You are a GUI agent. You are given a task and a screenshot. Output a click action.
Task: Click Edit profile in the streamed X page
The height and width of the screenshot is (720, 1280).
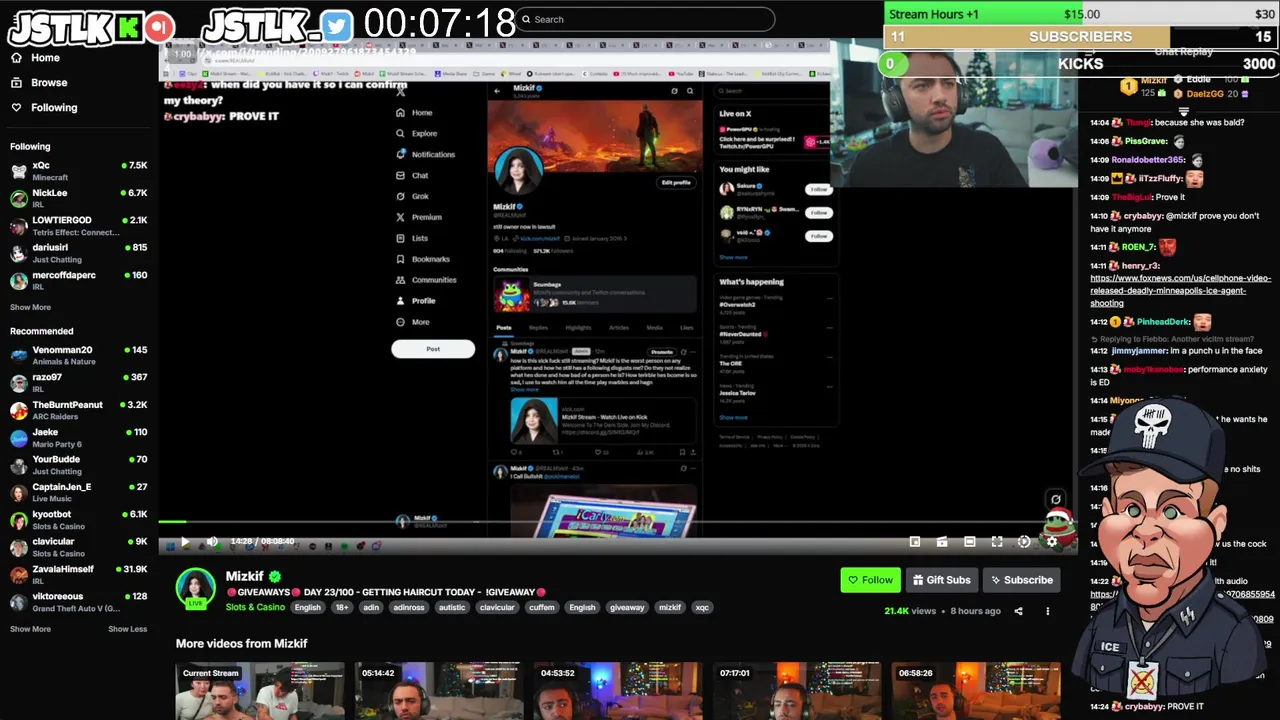(x=676, y=183)
